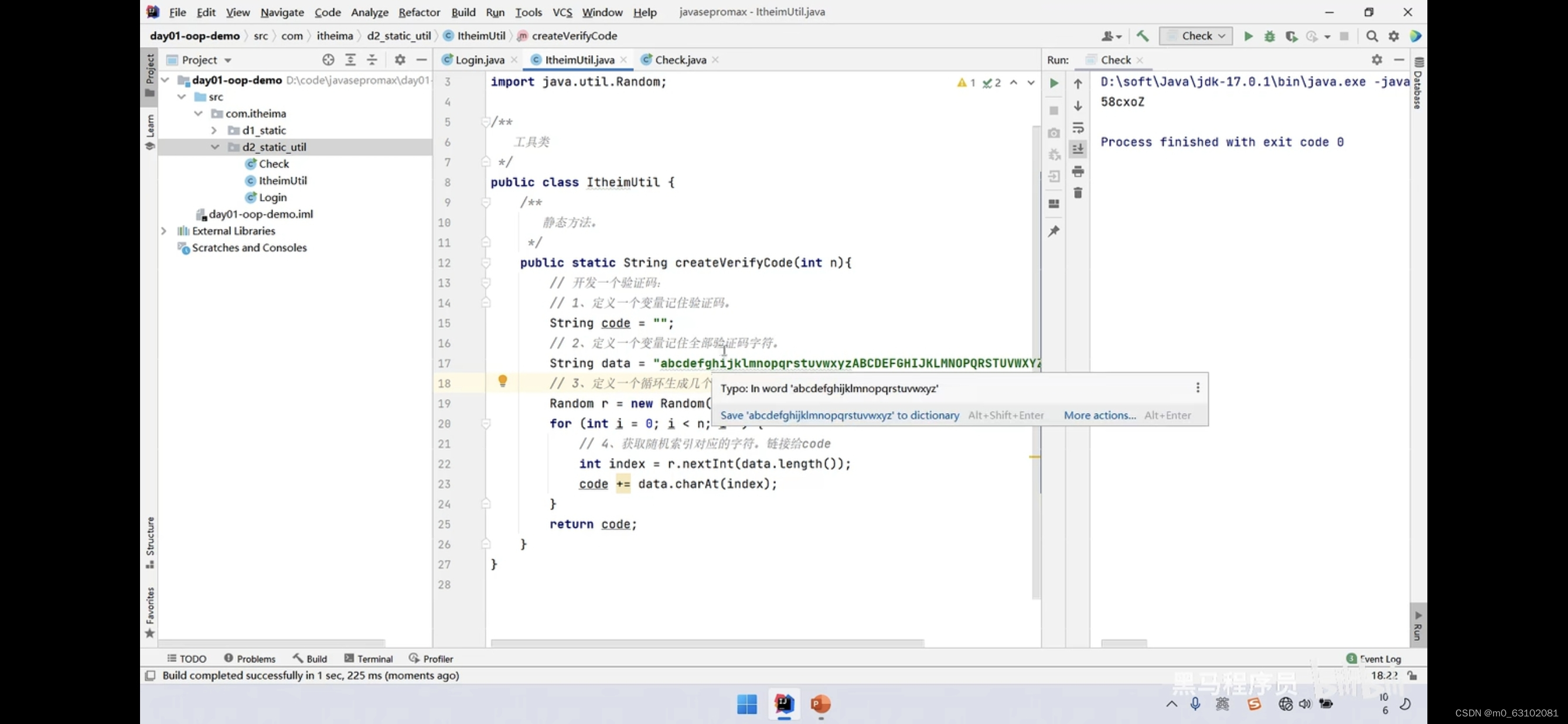Click the green Run button in main toolbar
Screen dimensions: 1568x724
point(1248,36)
